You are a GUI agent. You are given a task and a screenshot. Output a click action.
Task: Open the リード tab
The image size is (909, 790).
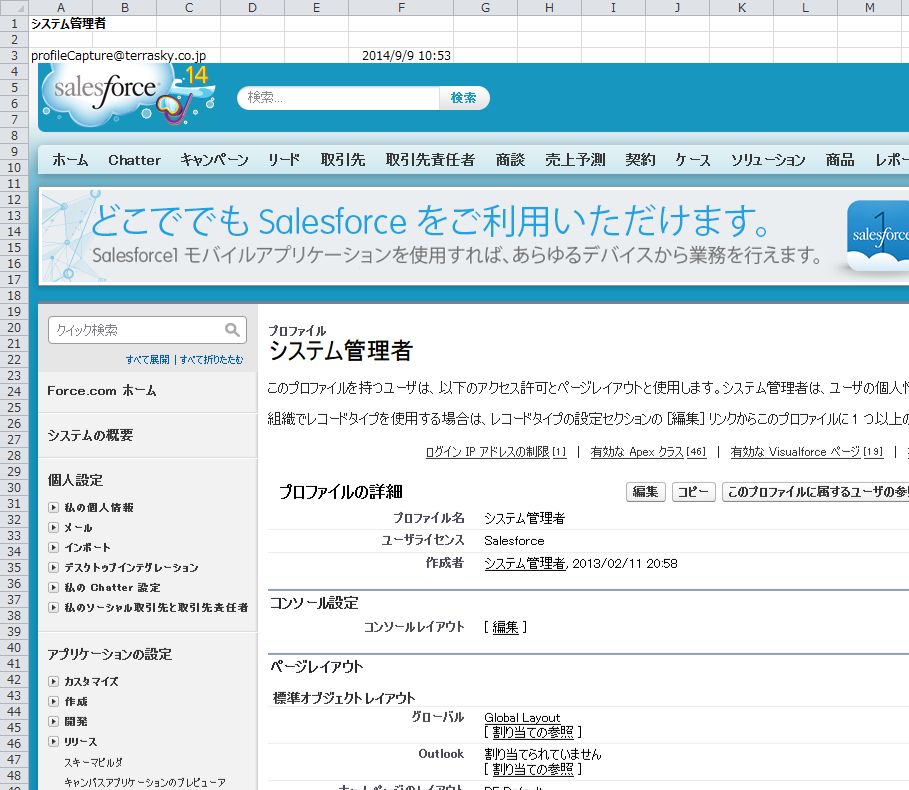tap(284, 160)
